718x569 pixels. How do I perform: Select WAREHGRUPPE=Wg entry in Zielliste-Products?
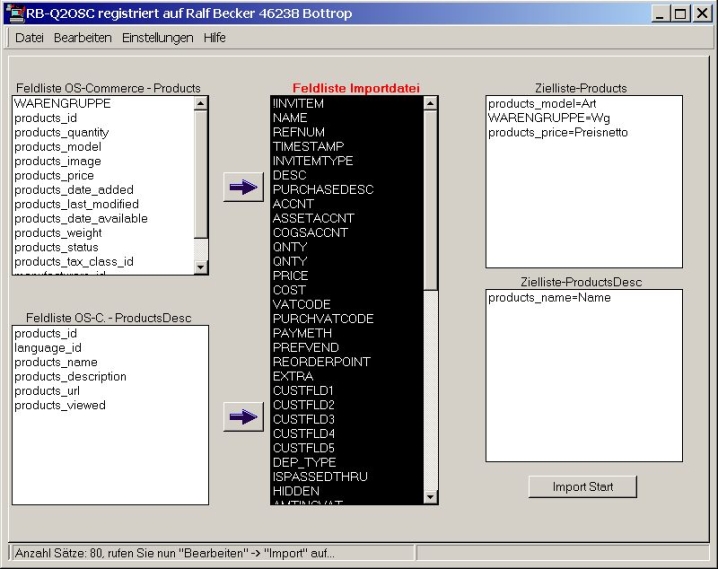[535, 118]
